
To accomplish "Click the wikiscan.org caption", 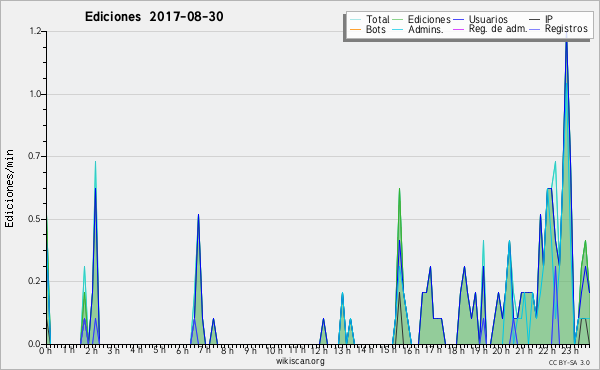I will tap(300, 361).
